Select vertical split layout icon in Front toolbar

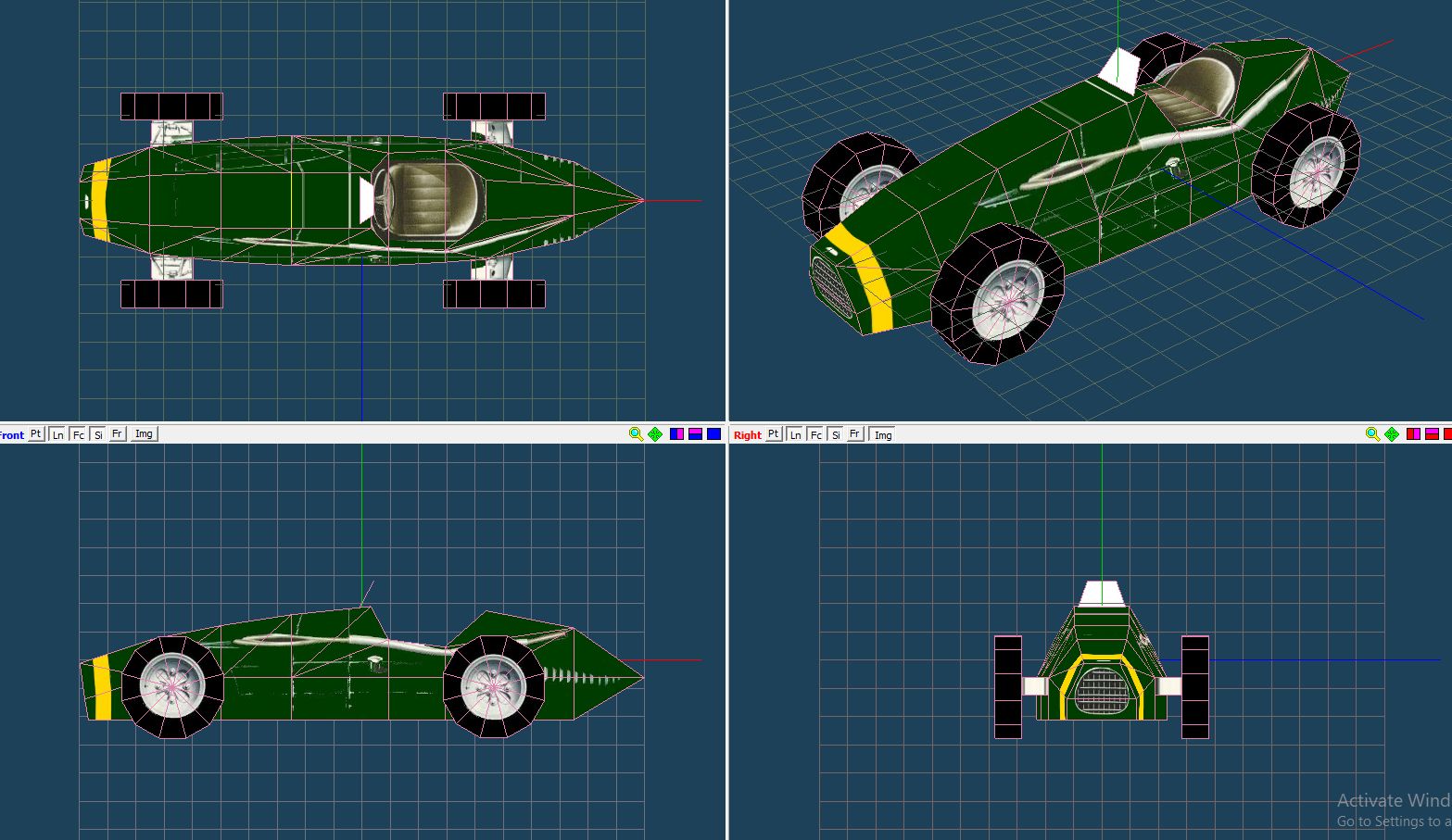[x=676, y=434]
